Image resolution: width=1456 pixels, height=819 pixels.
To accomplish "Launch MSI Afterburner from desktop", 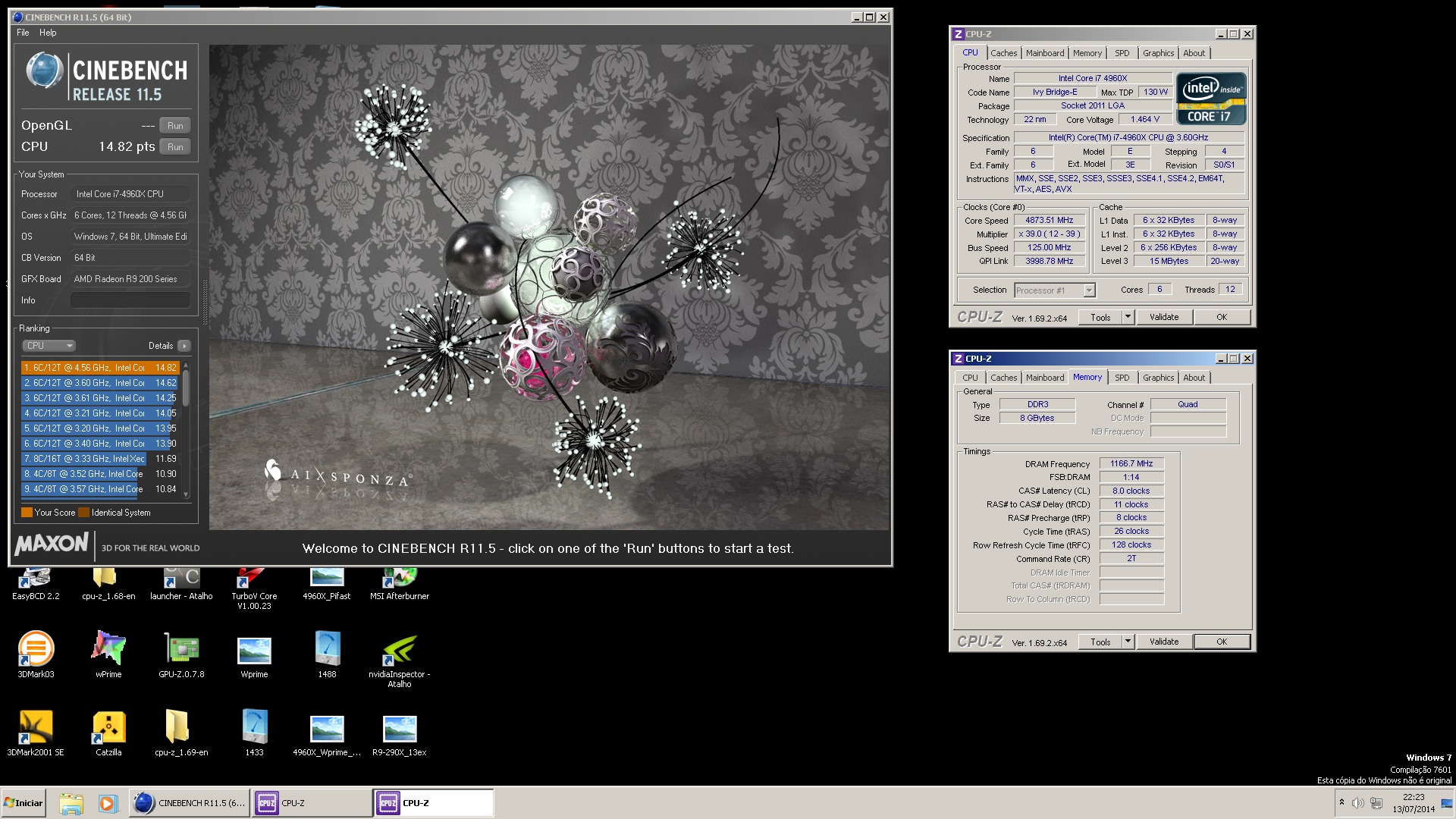I will [x=400, y=582].
